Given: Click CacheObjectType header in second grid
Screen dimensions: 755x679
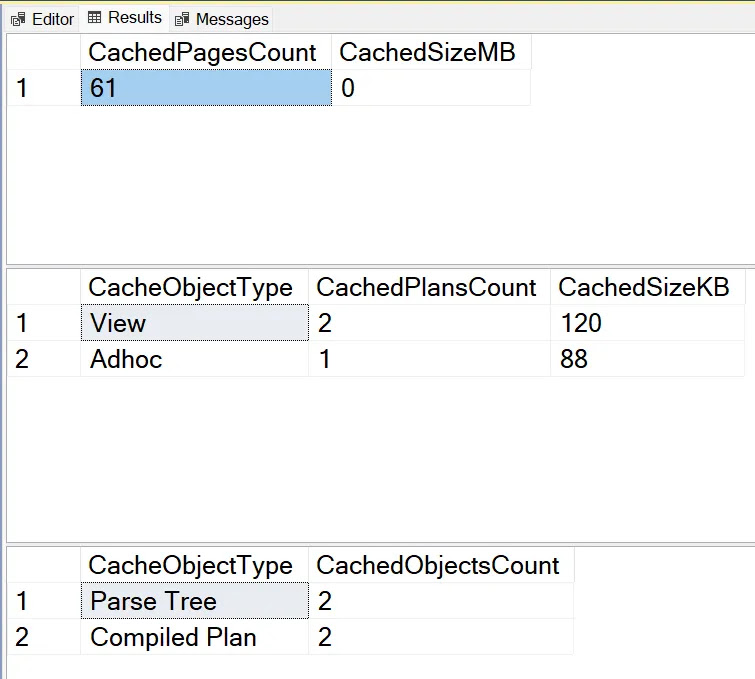Looking at the screenshot, I should pyautogui.click(x=195, y=287).
